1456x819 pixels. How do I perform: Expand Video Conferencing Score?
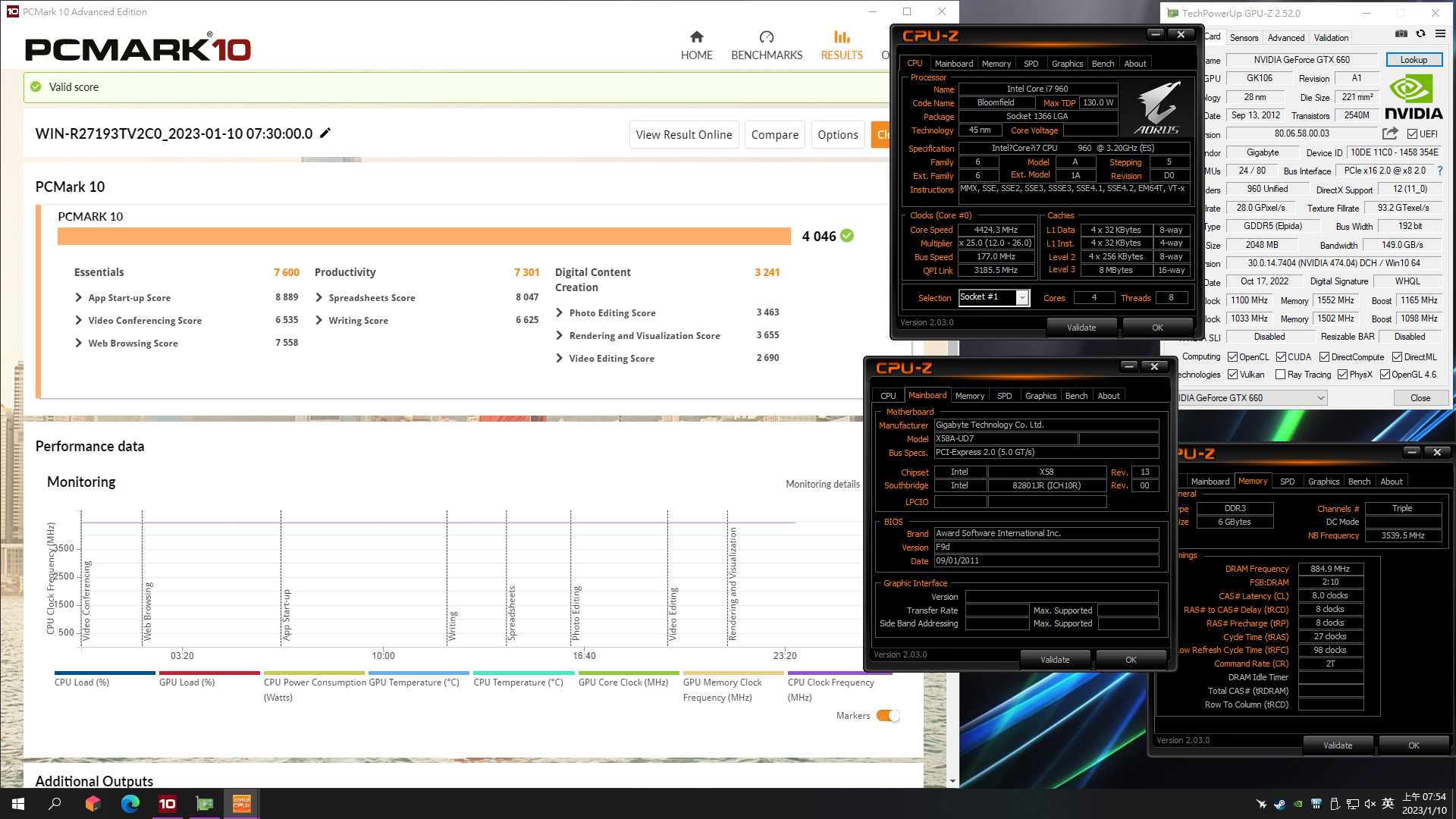pos(78,320)
